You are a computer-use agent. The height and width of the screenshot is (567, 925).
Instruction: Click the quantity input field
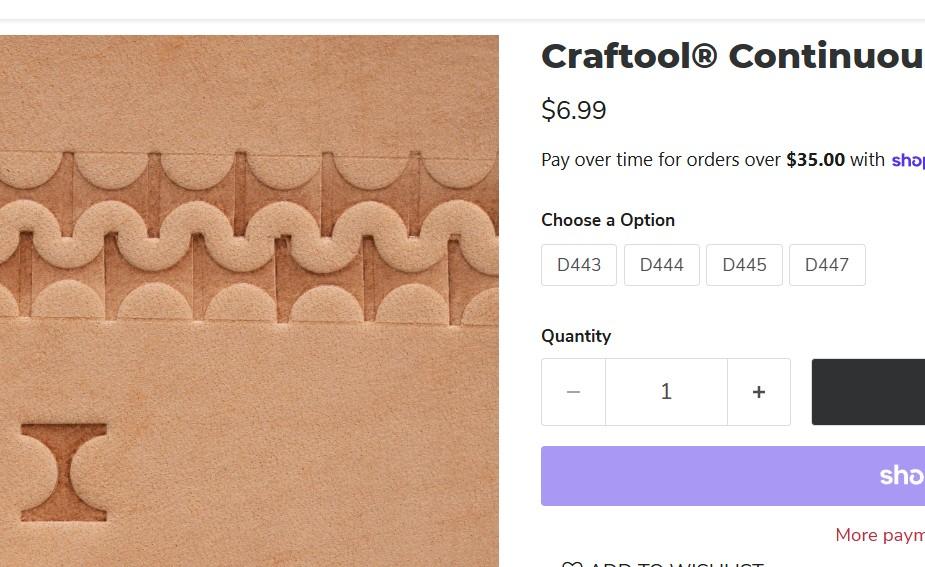click(666, 392)
